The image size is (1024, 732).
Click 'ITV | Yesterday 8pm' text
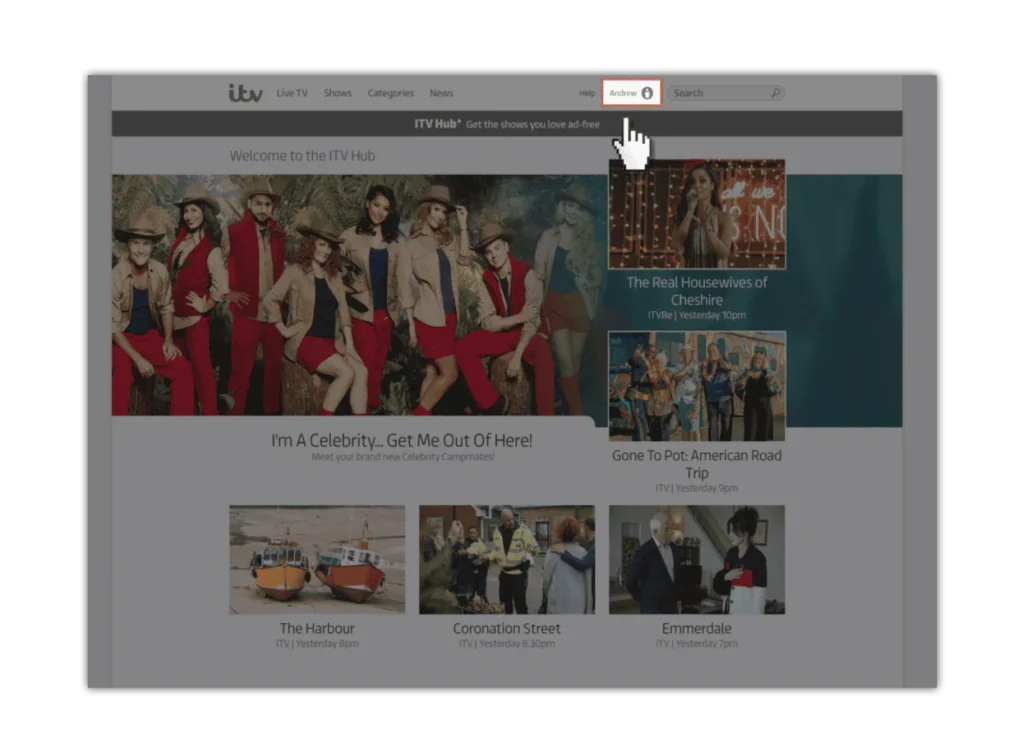[x=317, y=643]
